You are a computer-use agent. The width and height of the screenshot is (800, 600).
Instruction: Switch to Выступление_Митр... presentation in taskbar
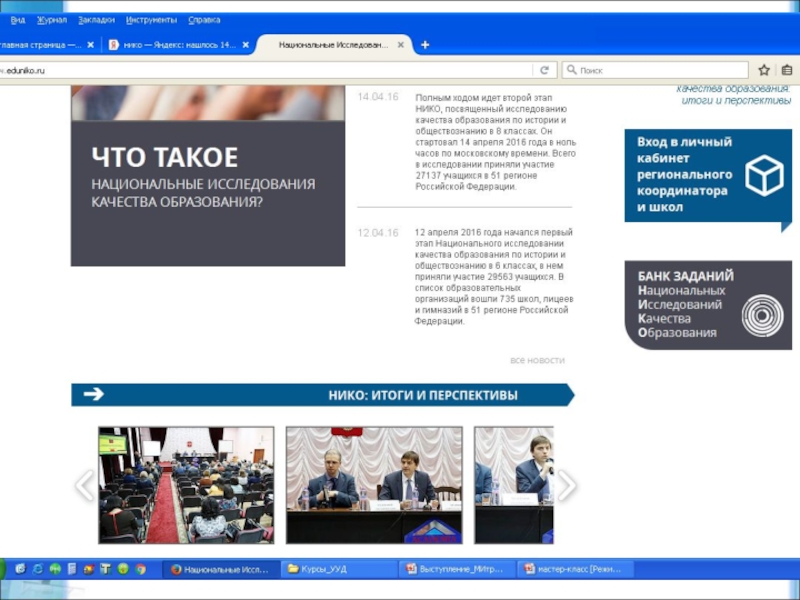click(x=457, y=569)
